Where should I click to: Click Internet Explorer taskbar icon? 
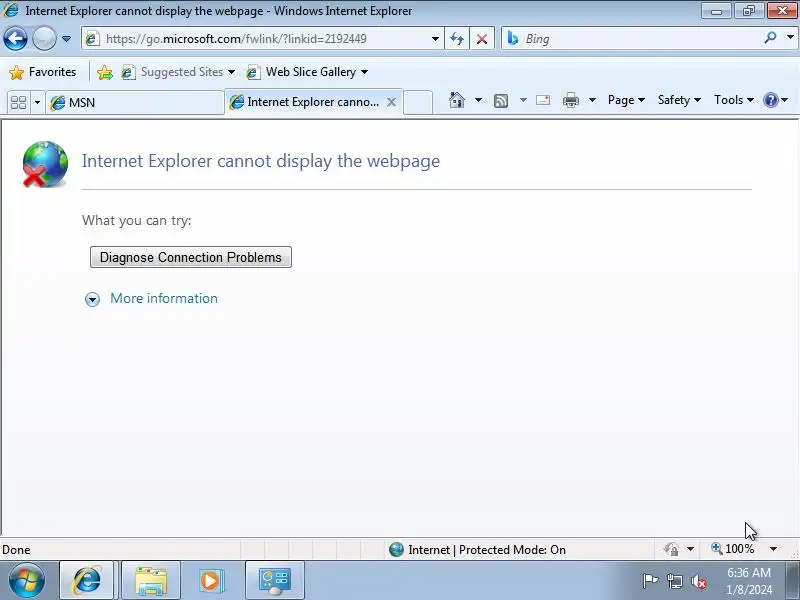pyautogui.click(x=87, y=580)
